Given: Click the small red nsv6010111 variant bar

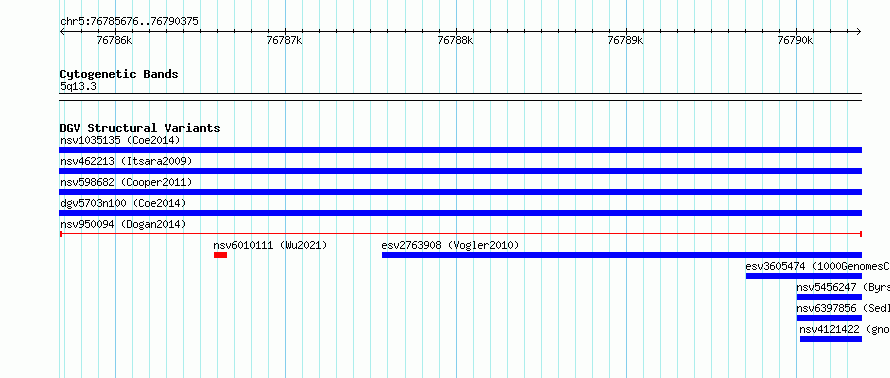Looking at the screenshot, I should 220,255.
